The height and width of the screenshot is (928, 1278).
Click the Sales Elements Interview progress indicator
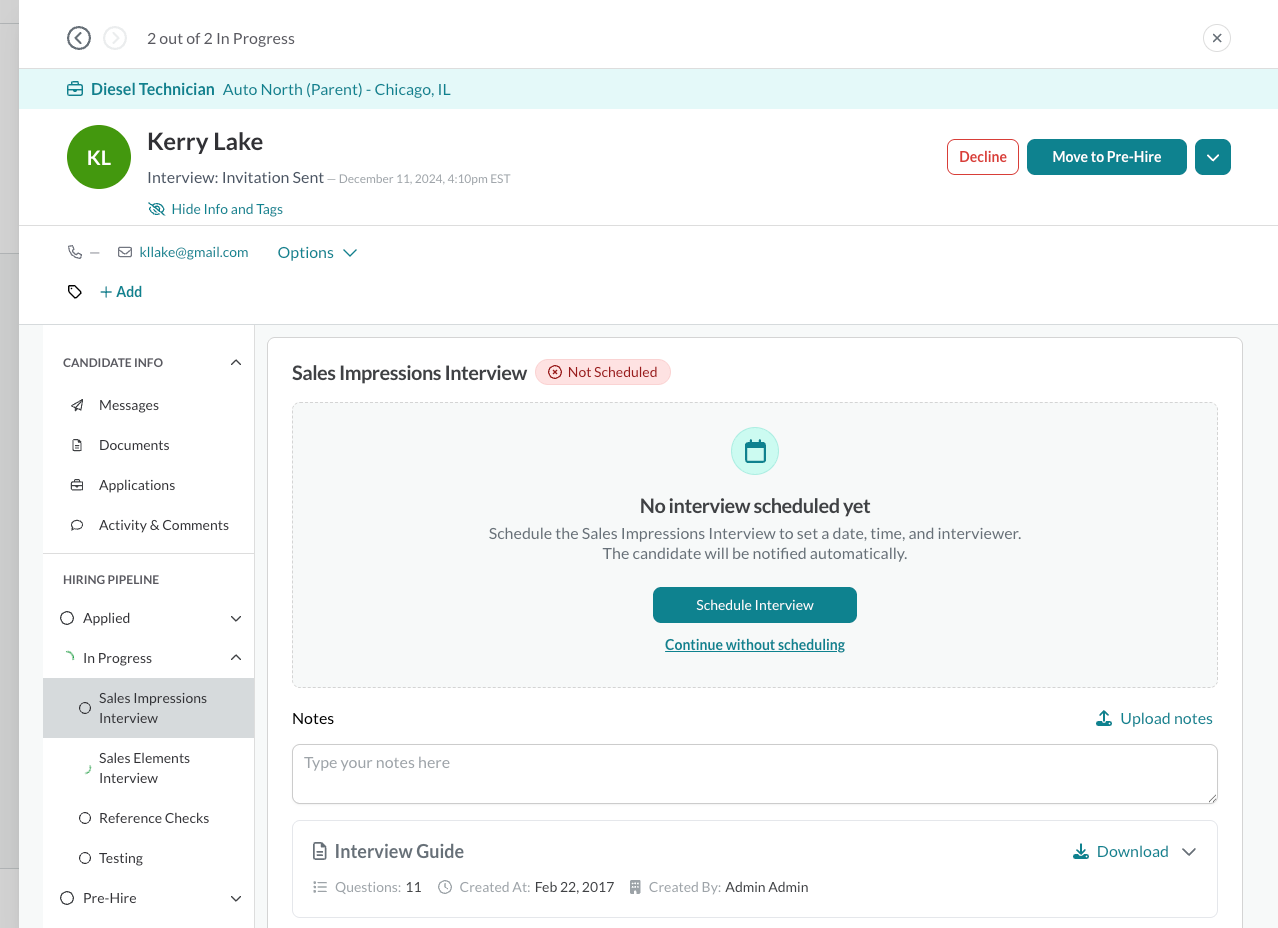(87, 769)
